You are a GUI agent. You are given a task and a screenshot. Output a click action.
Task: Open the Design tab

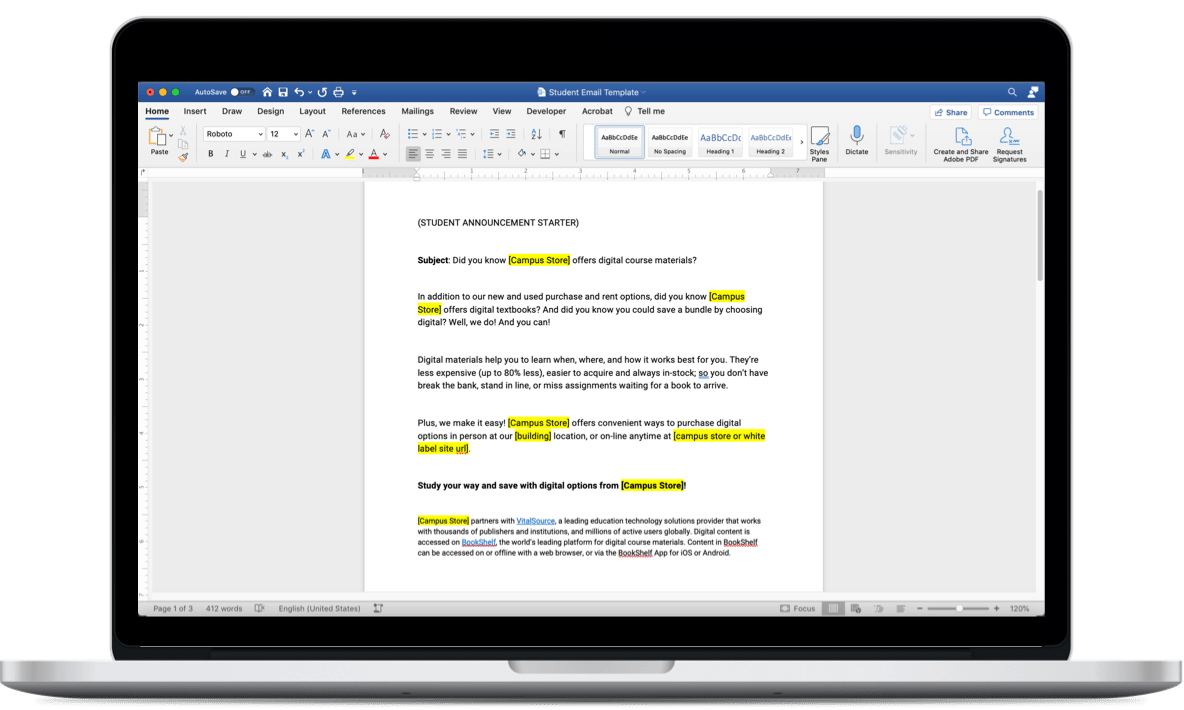pos(270,111)
